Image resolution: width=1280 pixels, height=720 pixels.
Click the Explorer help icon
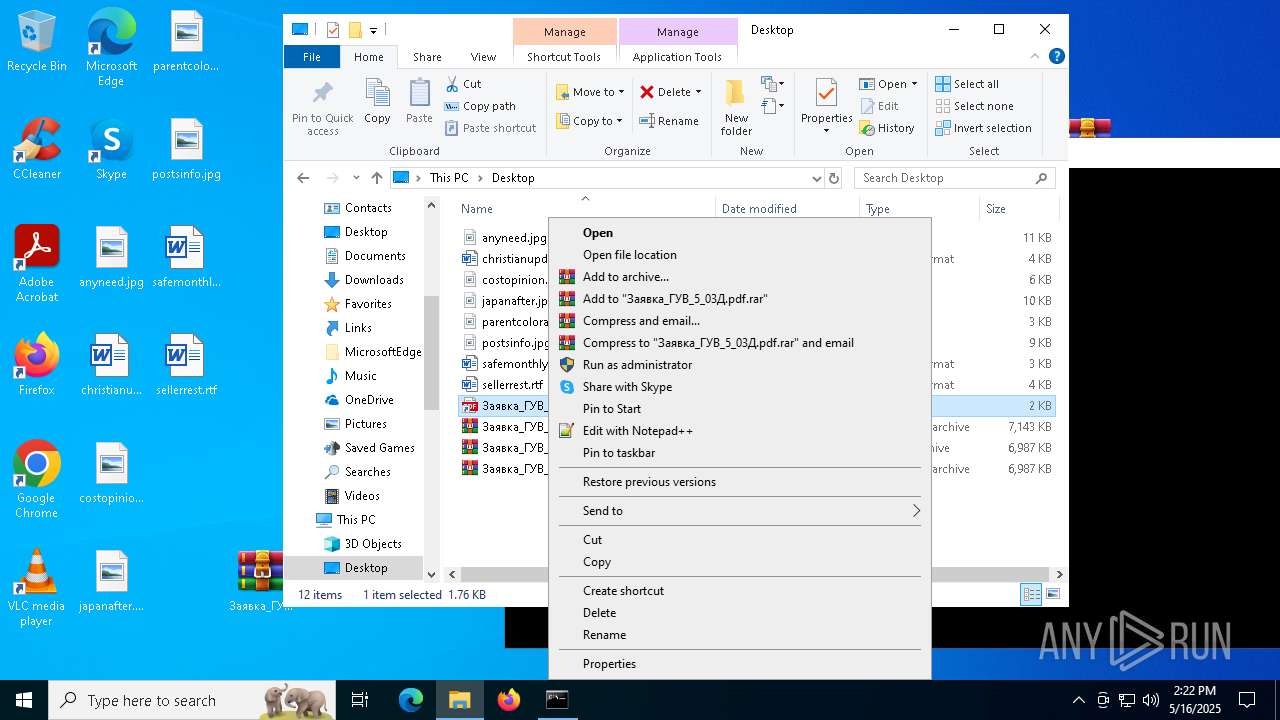click(x=1056, y=57)
